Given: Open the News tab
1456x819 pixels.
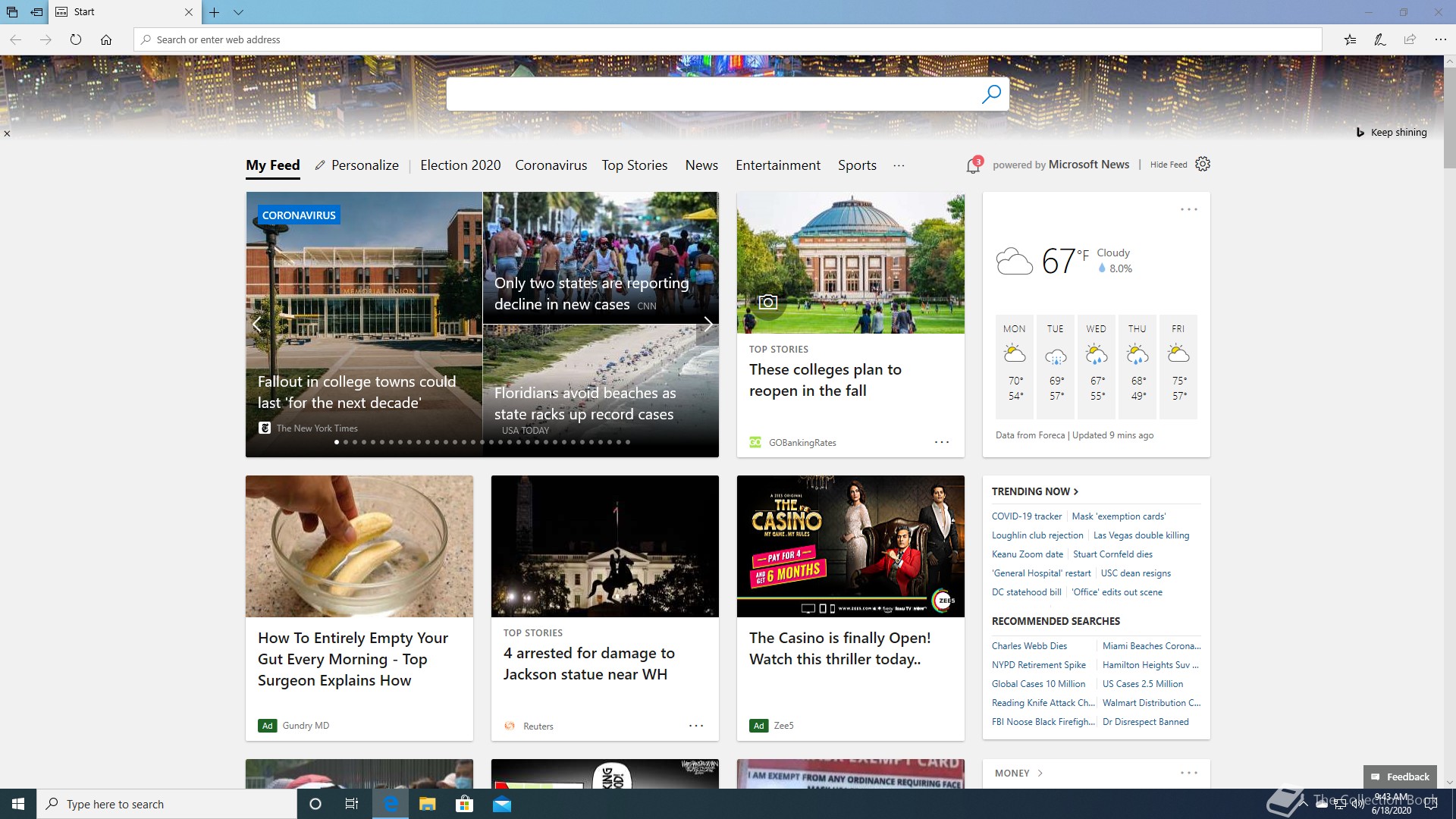Looking at the screenshot, I should 701,165.
